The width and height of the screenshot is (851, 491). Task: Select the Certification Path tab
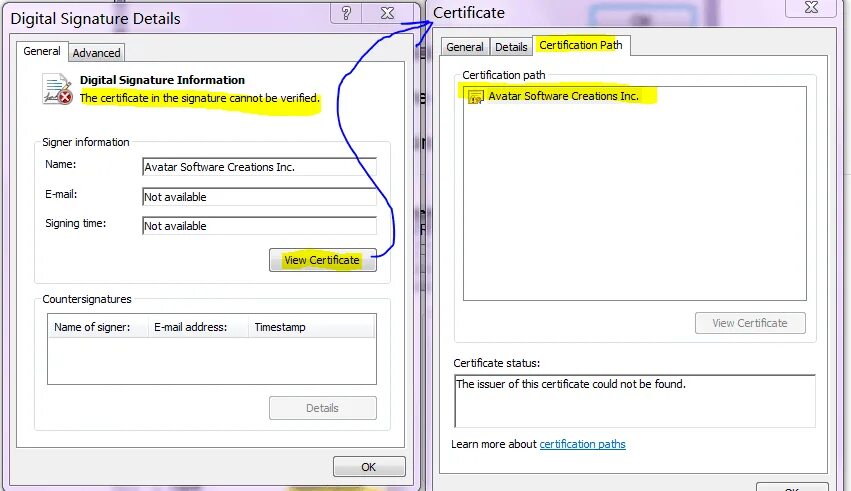coord(581,45)
